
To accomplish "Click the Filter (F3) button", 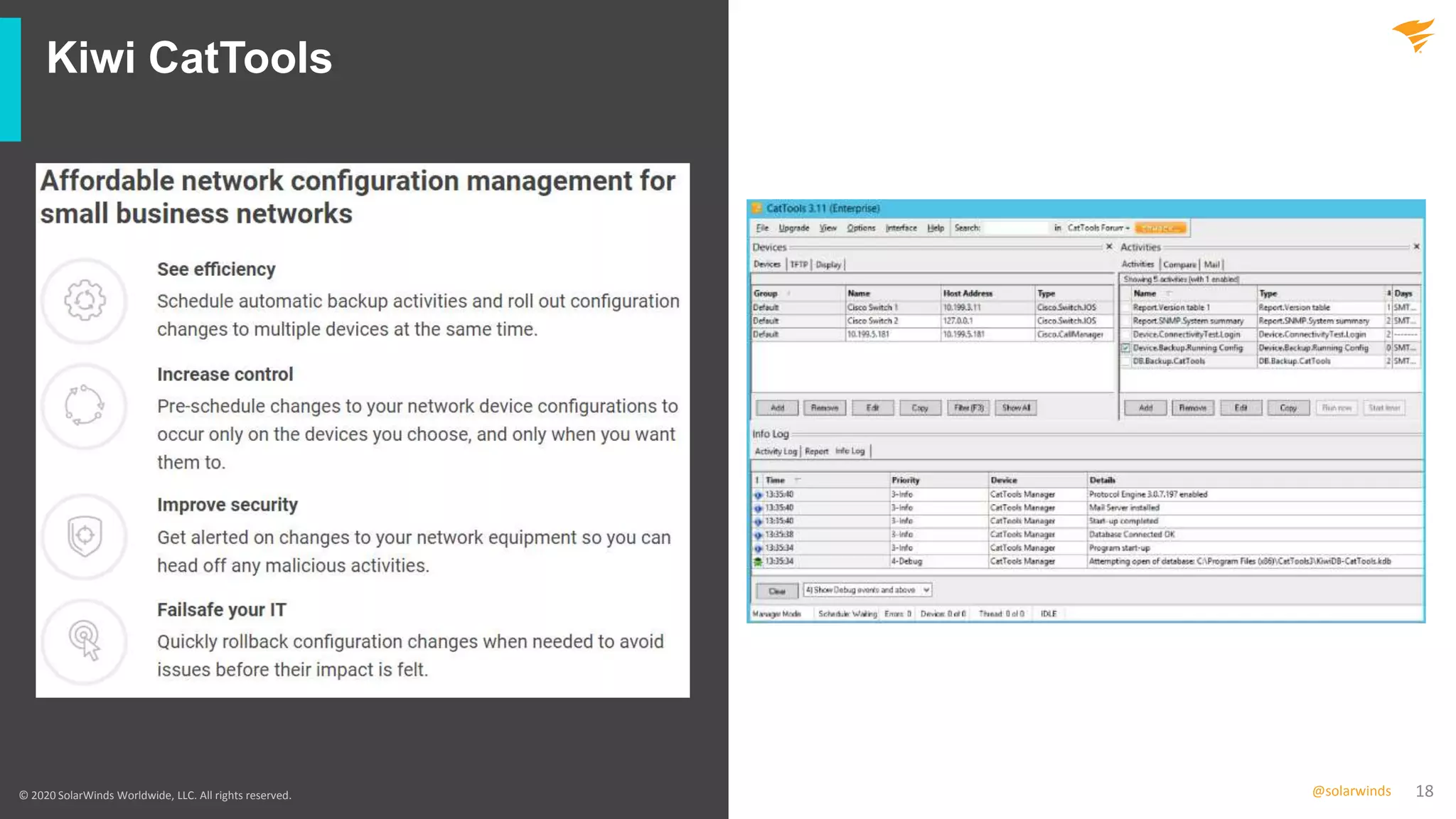I will tap(968, 408).
